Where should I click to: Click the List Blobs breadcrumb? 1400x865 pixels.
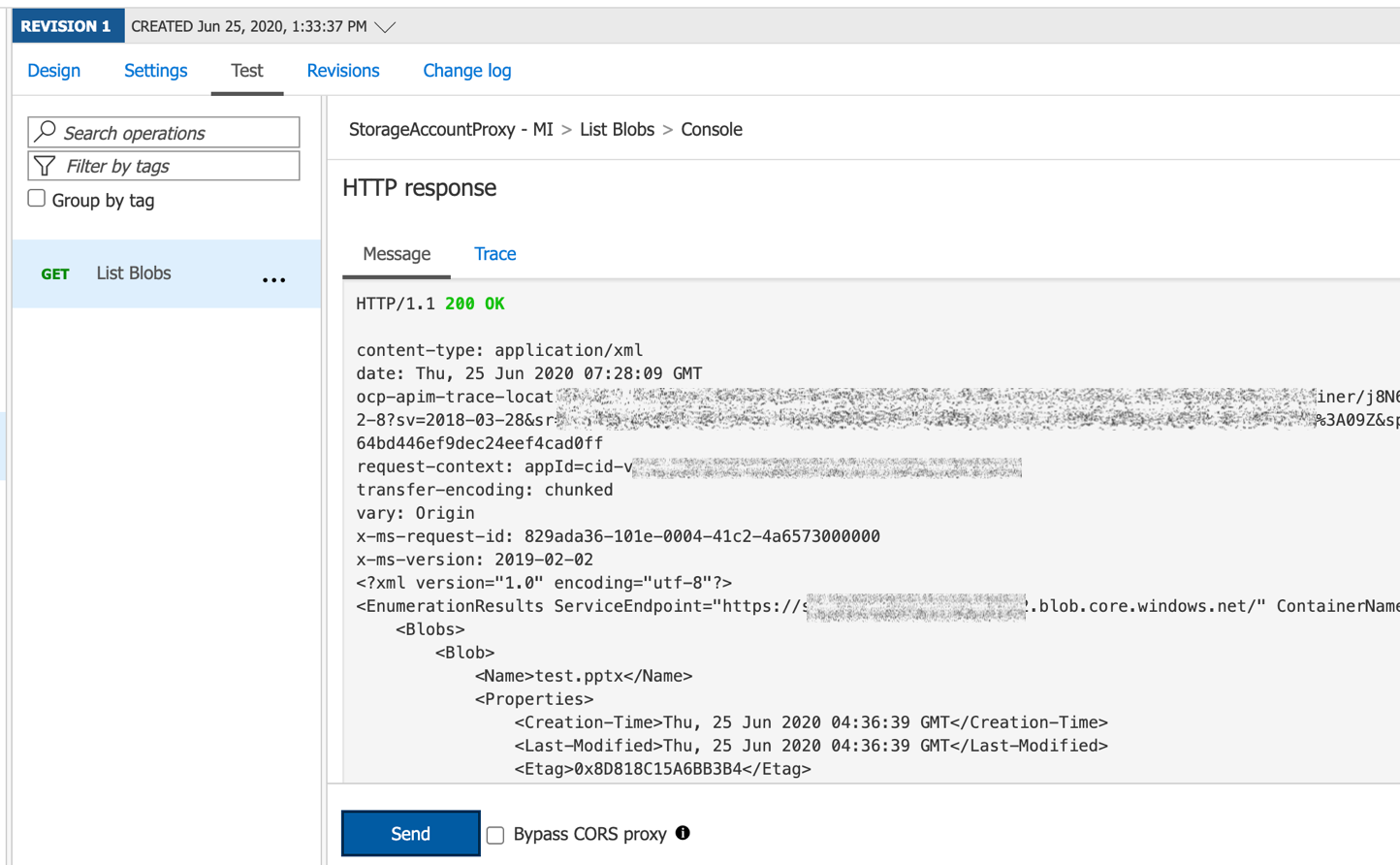(x=617, y=130)
